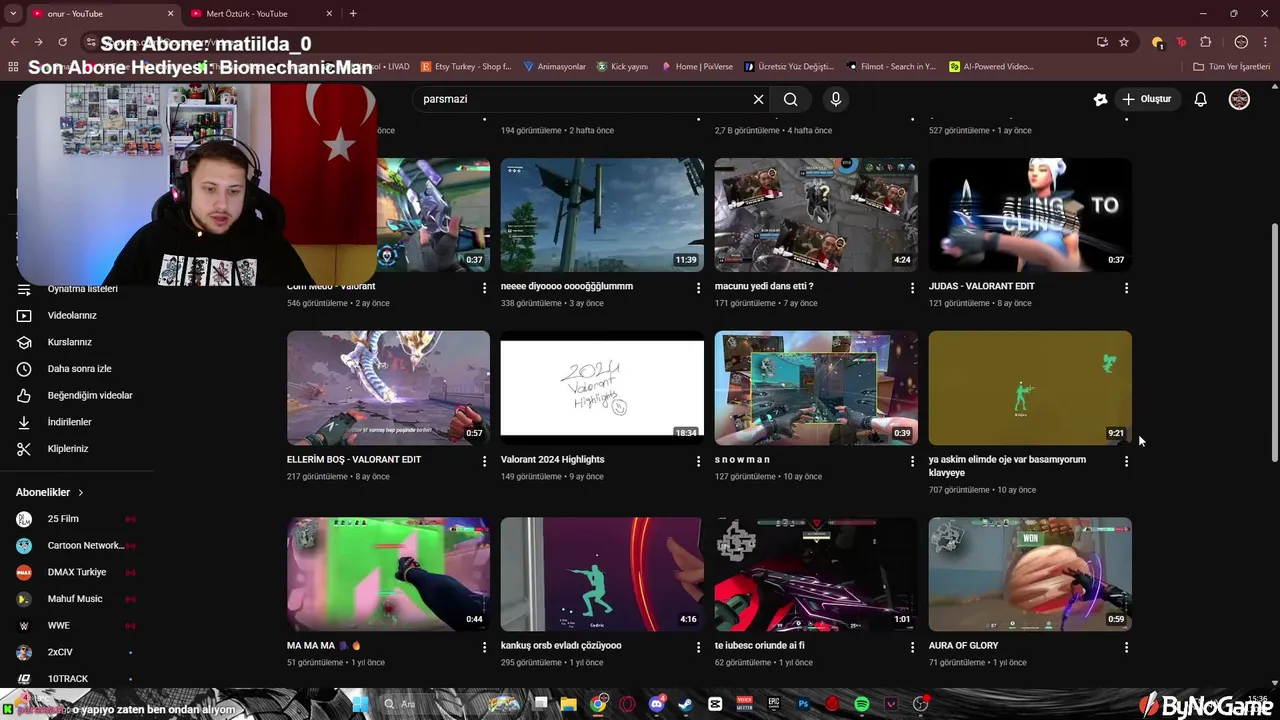Open Spotify from the taskbar

[x=862, y=704]
